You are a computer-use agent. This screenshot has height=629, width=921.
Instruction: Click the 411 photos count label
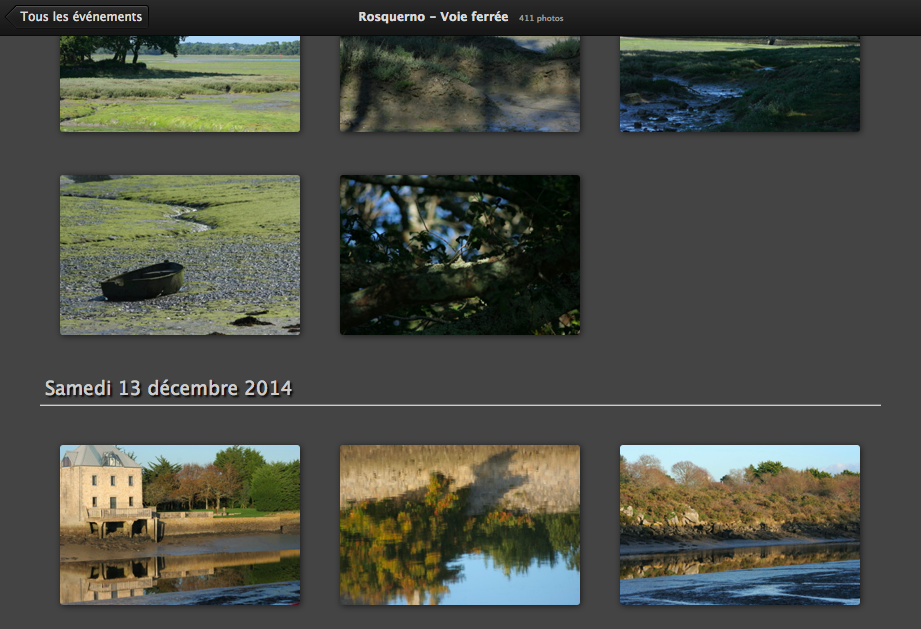coord(540,18)
